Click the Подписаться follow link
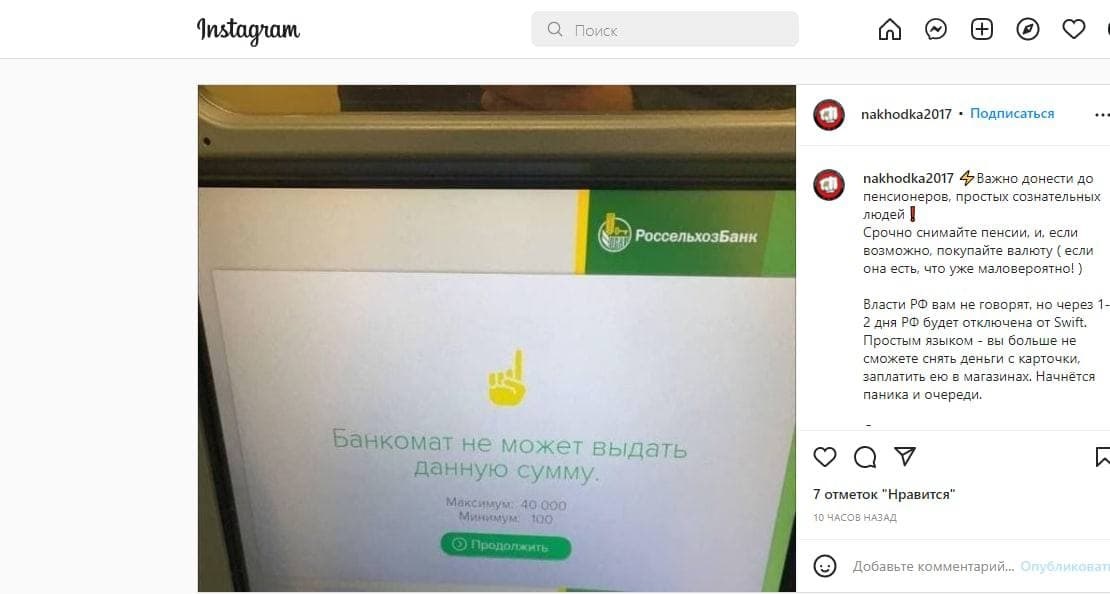Screen dimensions: 1110x594 coord(1012,113)
